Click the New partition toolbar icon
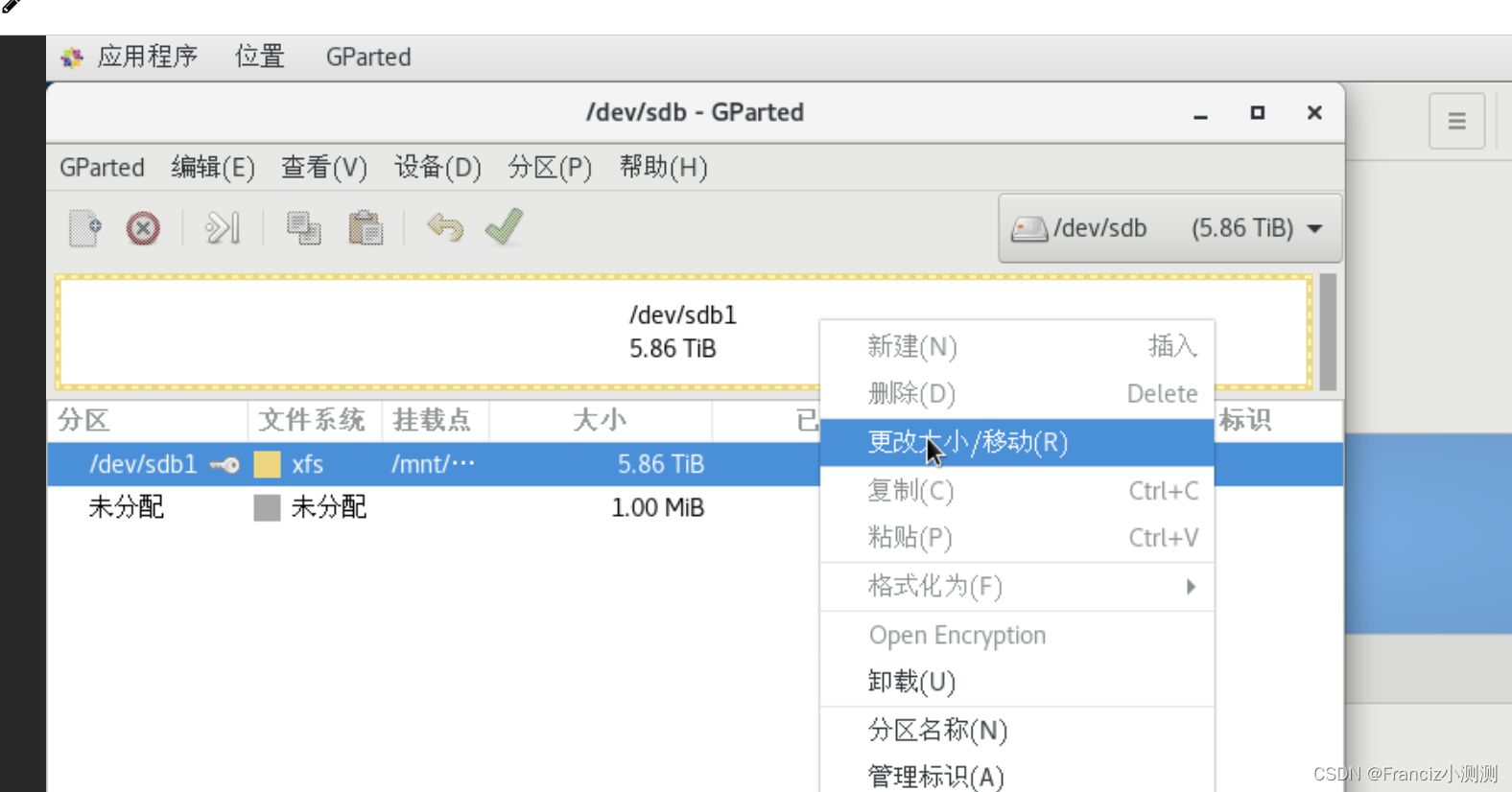Screen dimensions: 1512x792 [84, 228]
